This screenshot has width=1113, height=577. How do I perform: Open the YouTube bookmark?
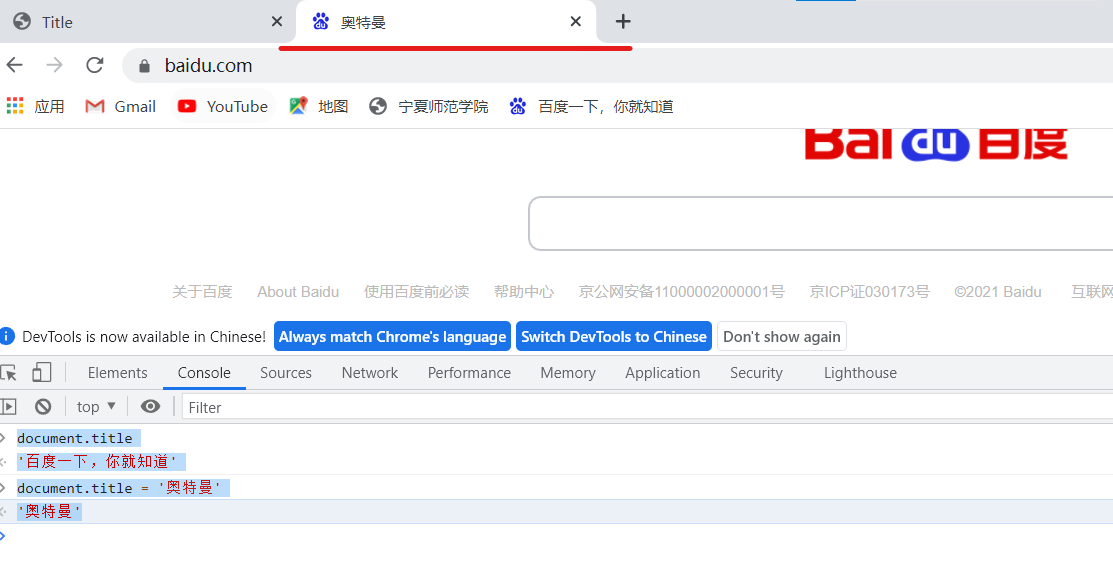(222, 106)
